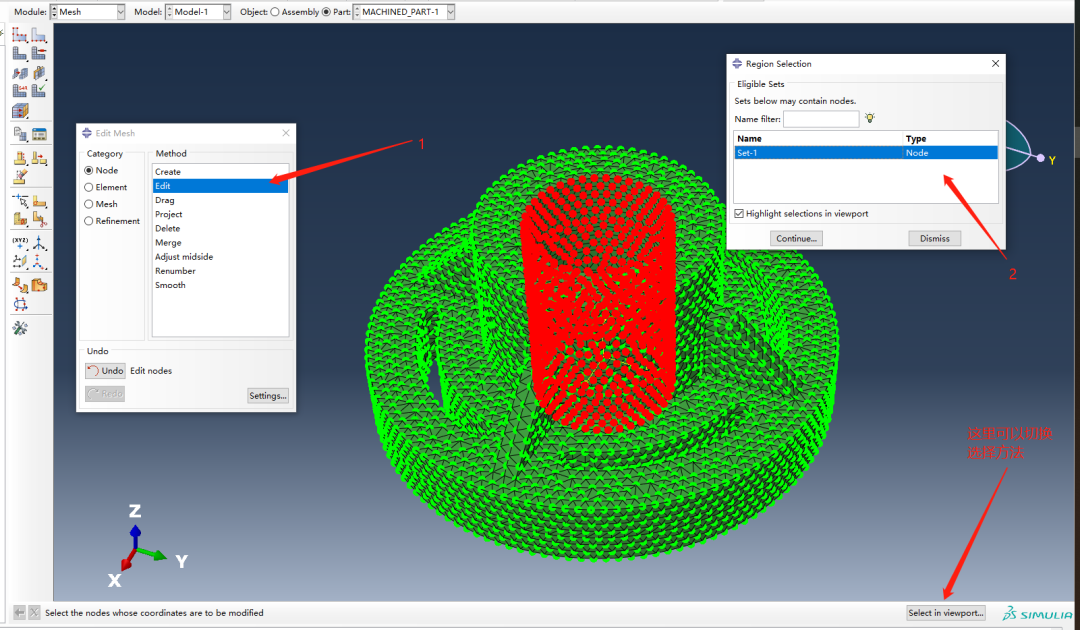Screen dimensions: 1080x630
Task: Choose the Node category radio button
Action: coord(89,170)
